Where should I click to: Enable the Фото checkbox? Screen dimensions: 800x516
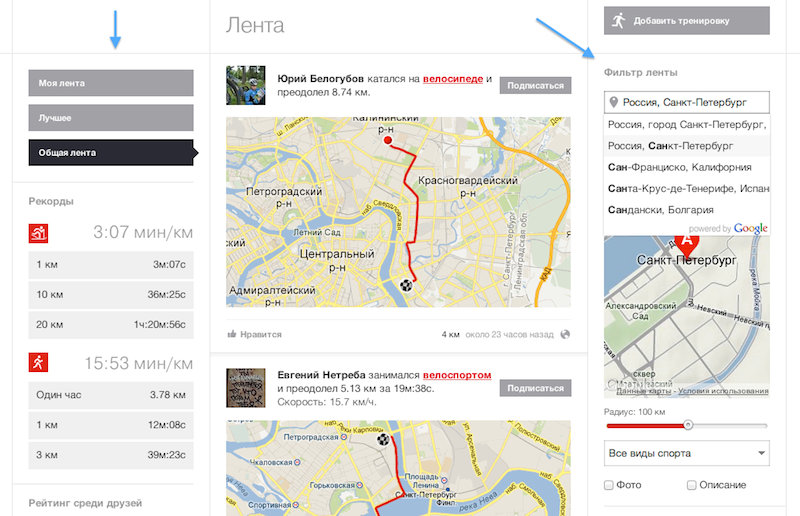point(609,485)
